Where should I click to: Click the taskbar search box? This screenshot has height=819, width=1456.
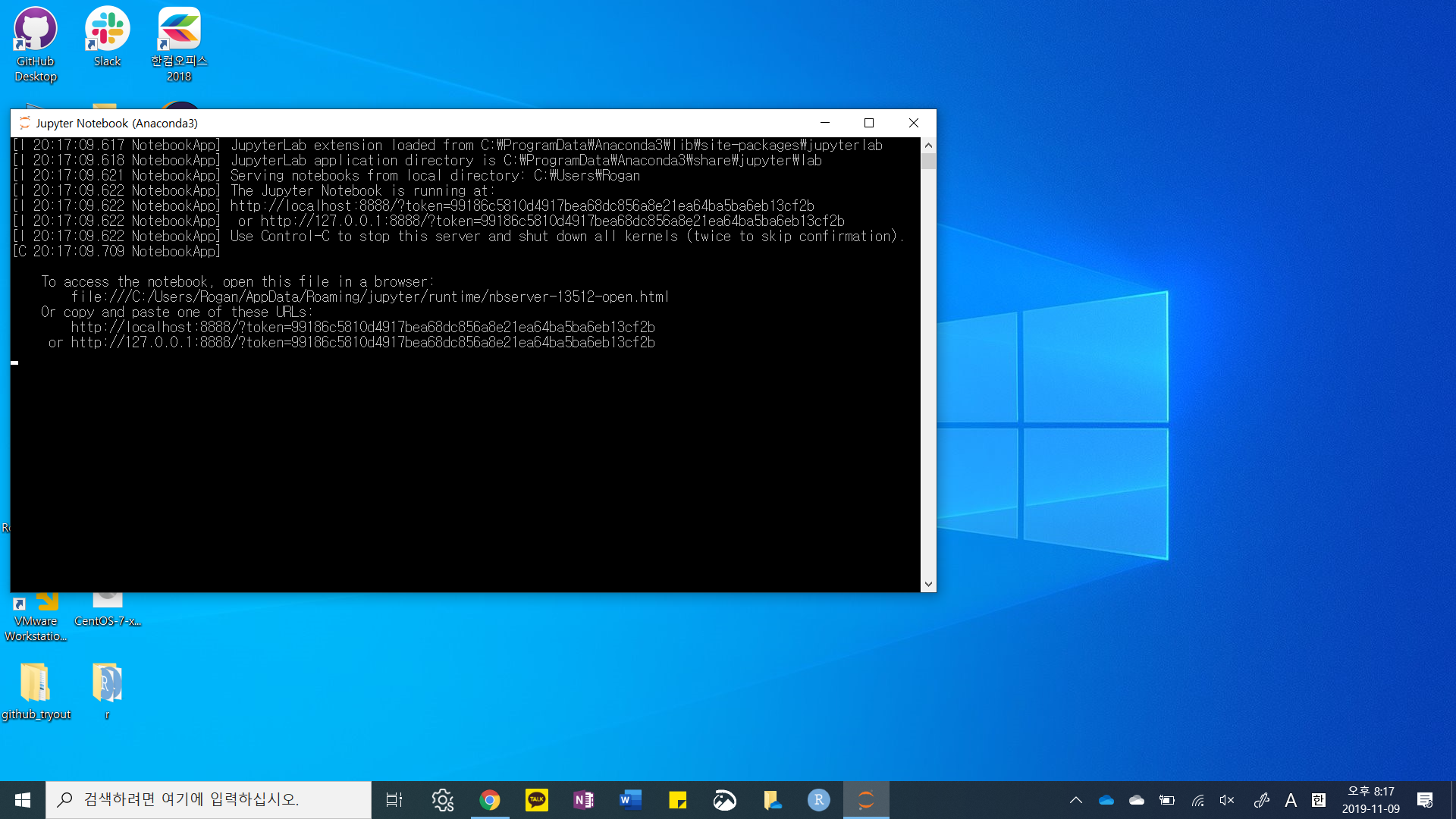pos(209,800)
